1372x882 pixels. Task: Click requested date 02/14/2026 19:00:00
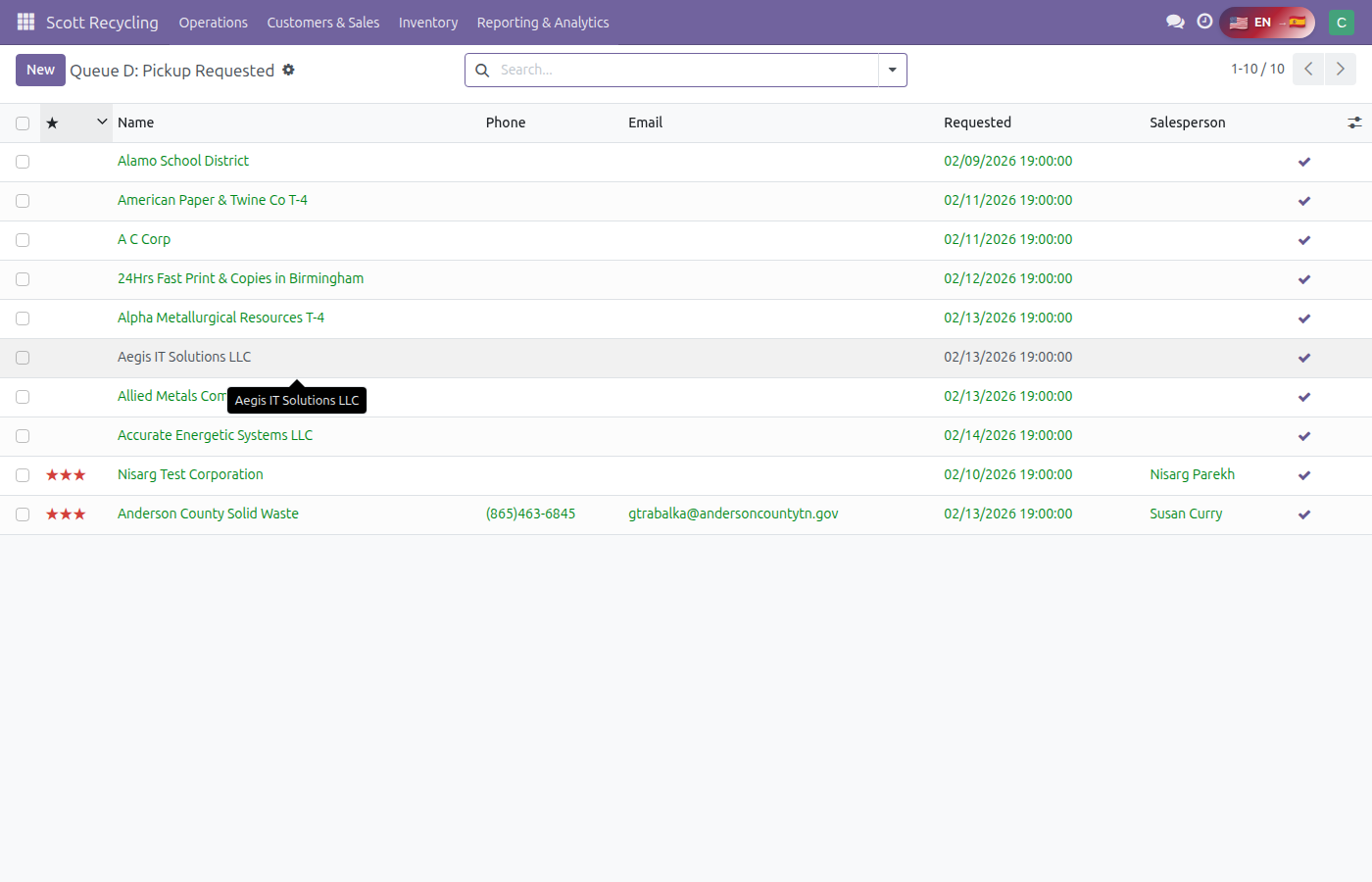coord(1007,435)
